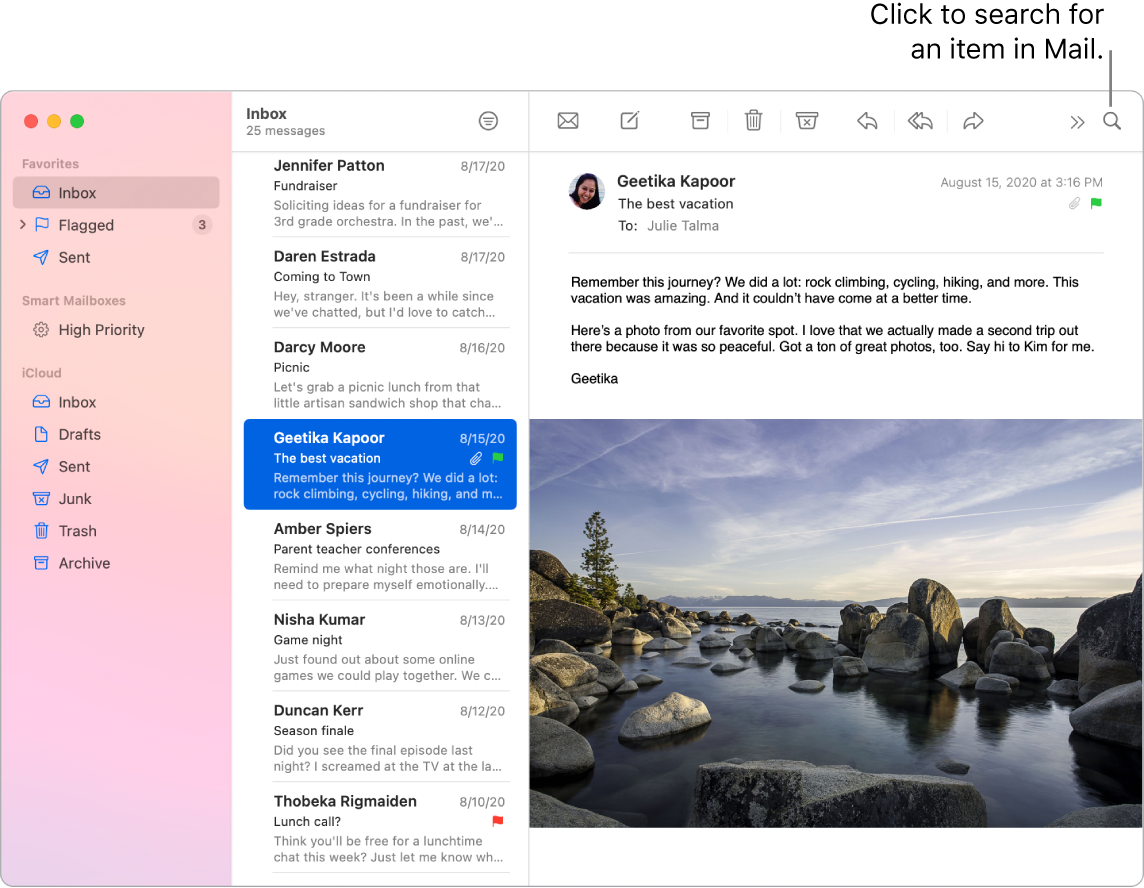This screenshot has height=888, width=1144.
Task: Show more toolbar actions via the chevron
Action: point(1077,120)
